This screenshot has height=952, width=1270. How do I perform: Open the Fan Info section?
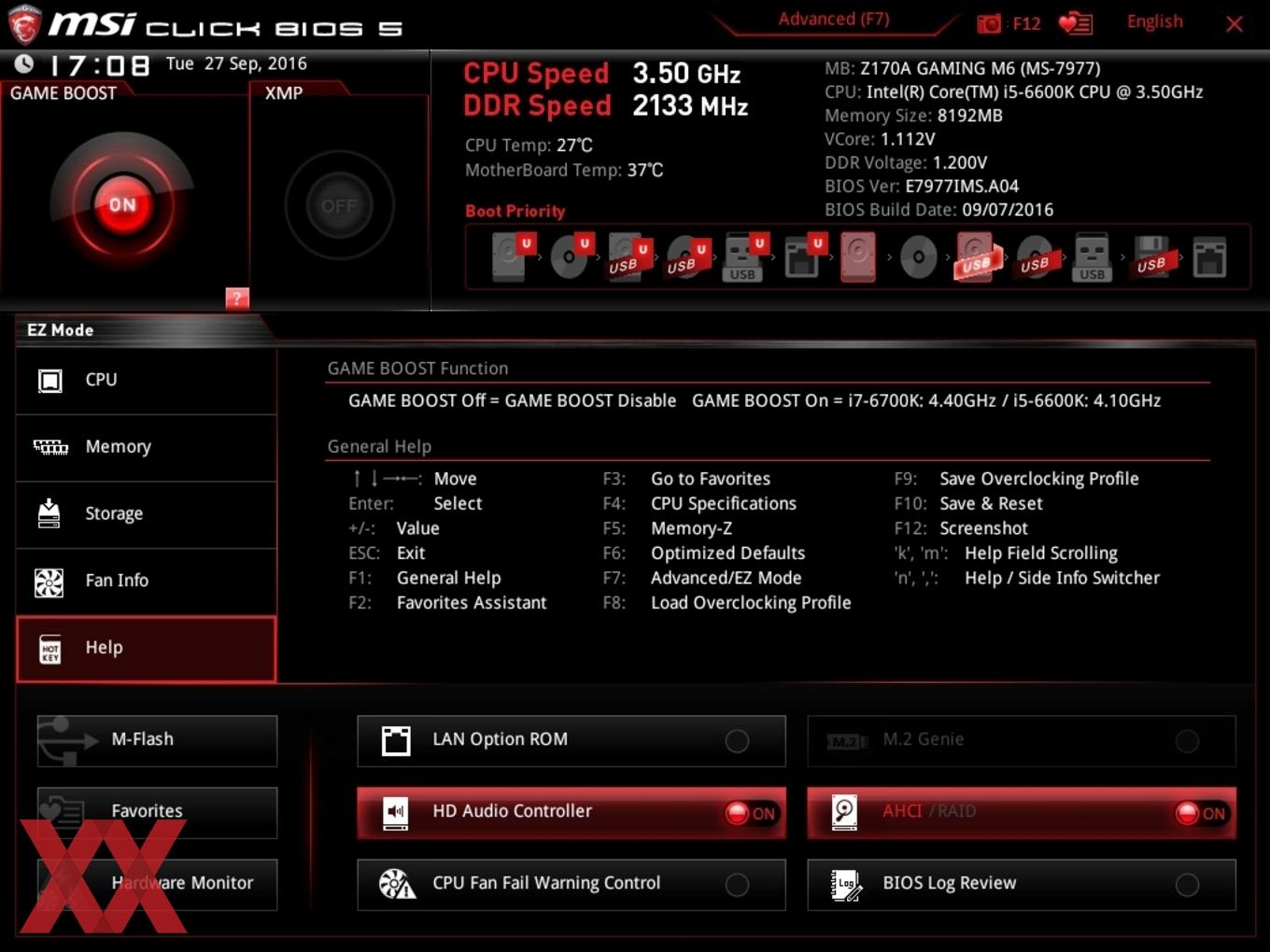click(x=147, y=581)
